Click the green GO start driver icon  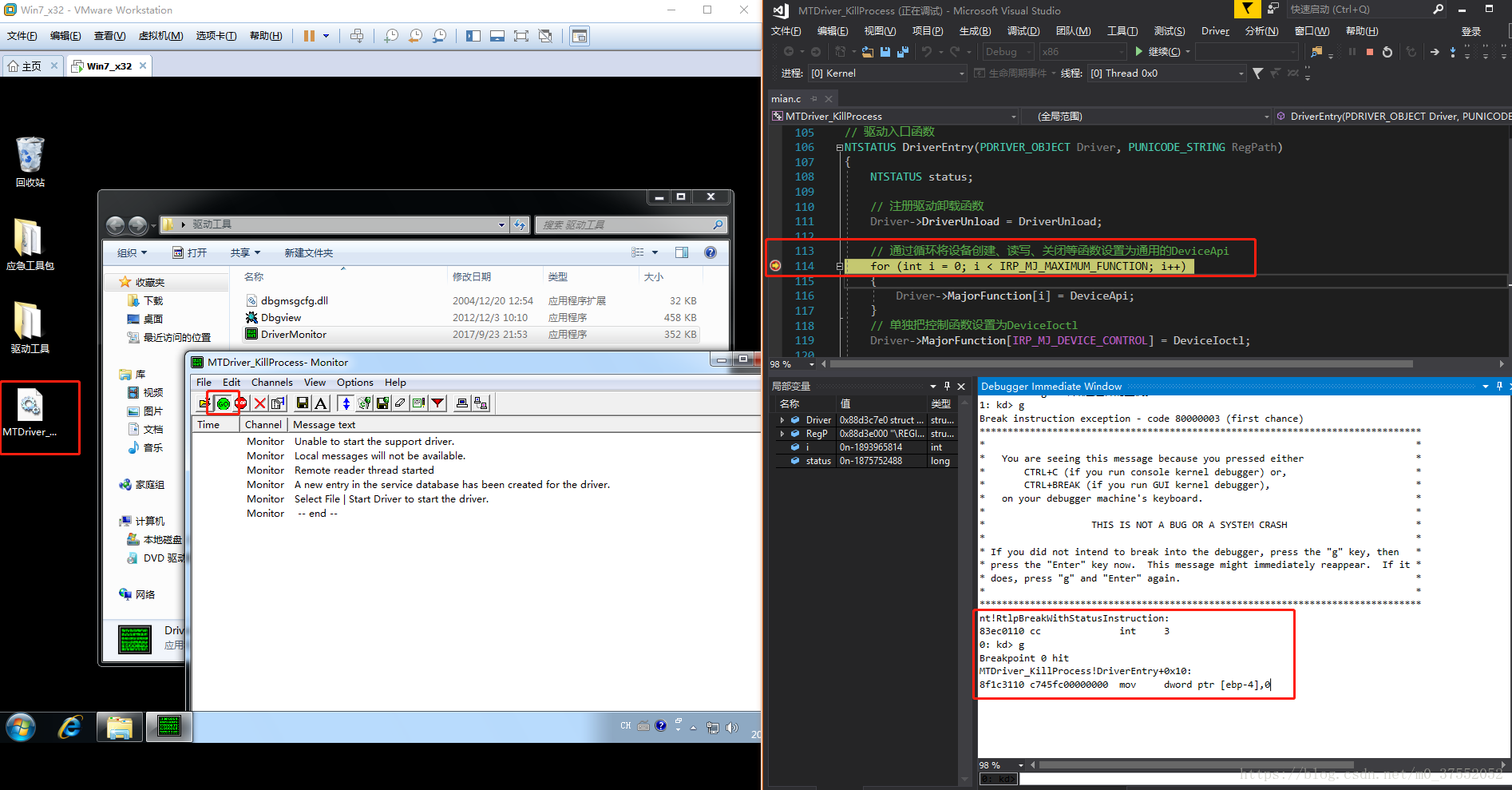click(224, 403)
